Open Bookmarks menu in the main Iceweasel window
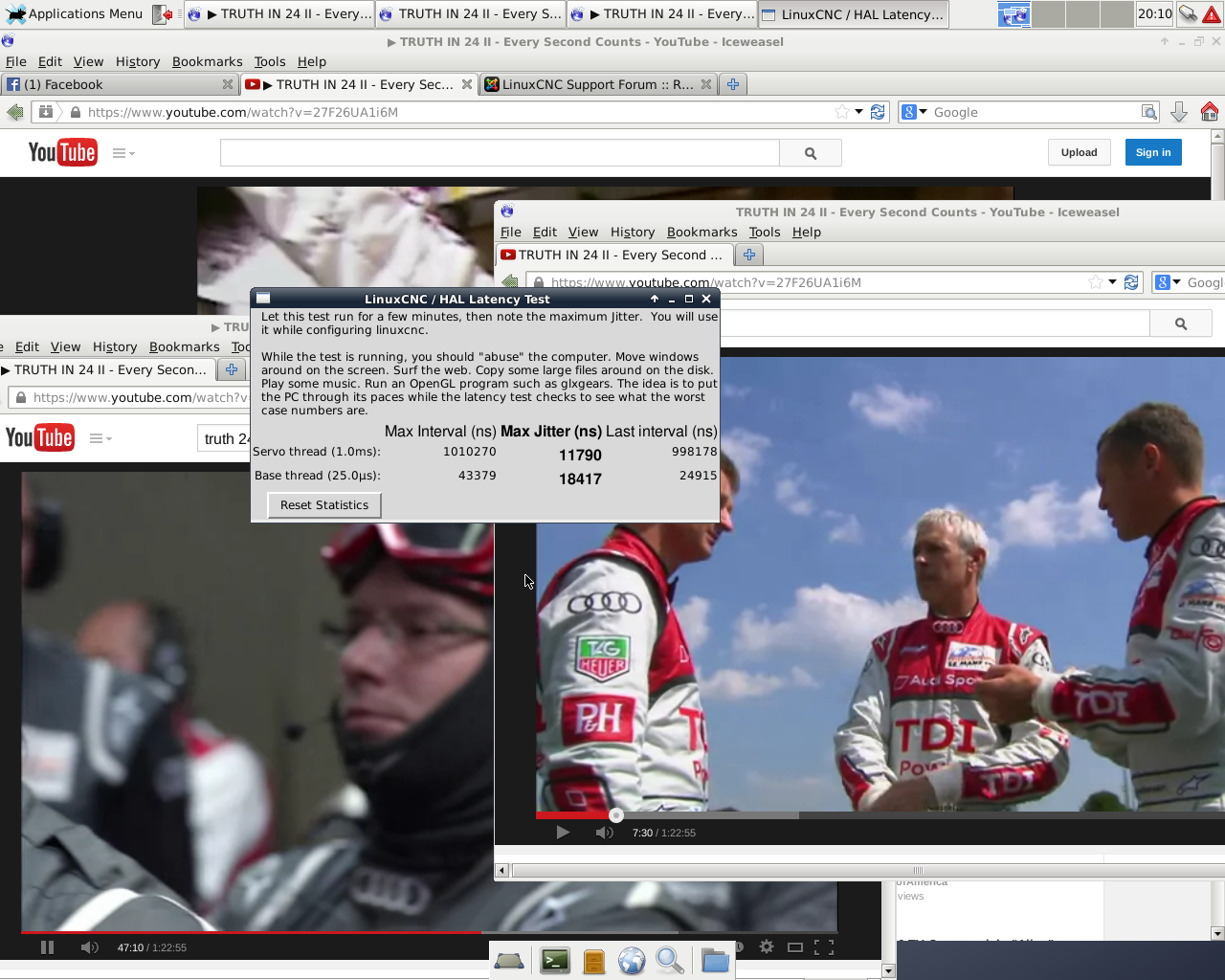 pos(207,61)
